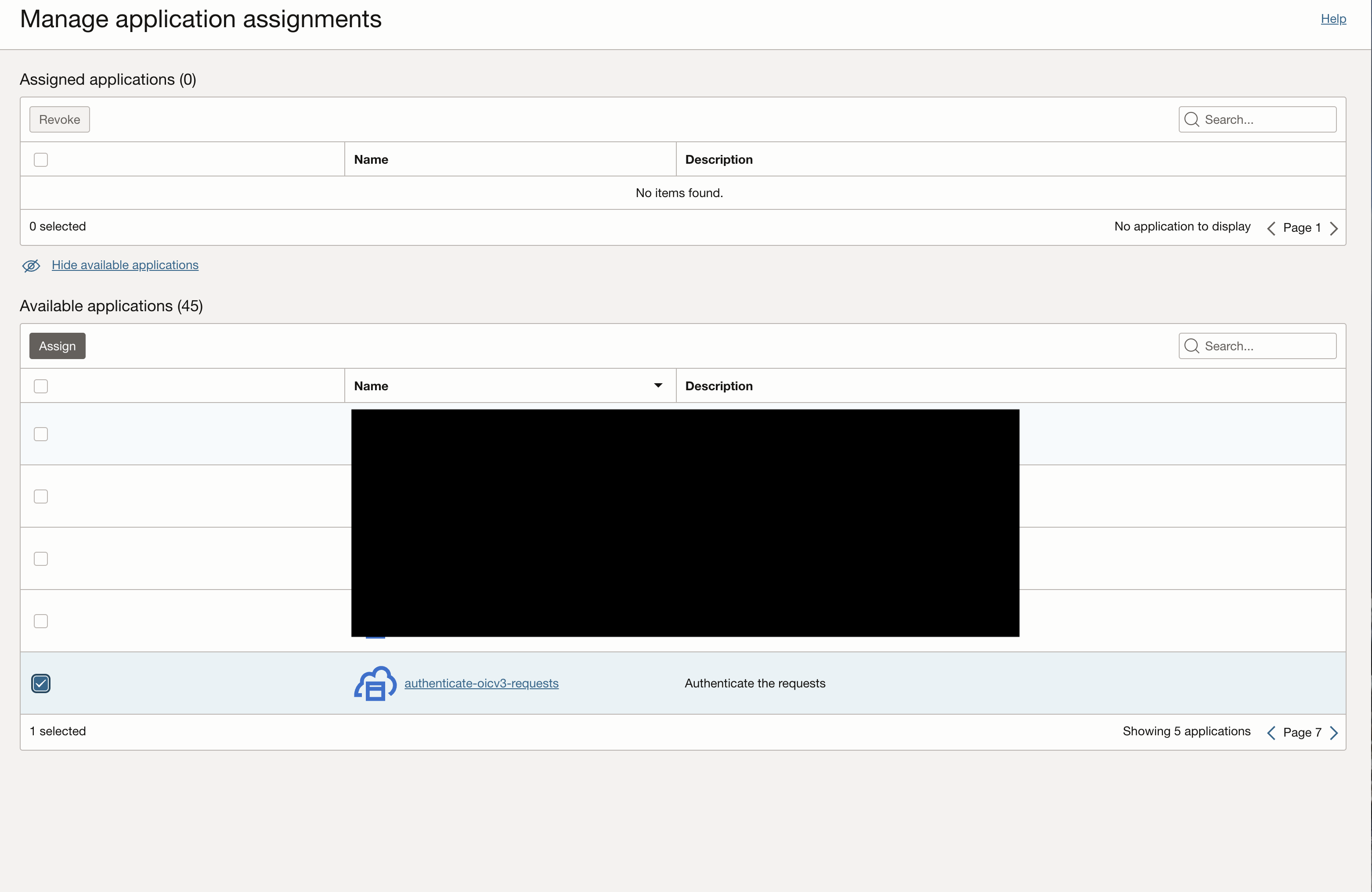This screenshot has height=892, width=1372.
Task: Tick the first row checkbox in Available applications
Action: click(41, 434)
